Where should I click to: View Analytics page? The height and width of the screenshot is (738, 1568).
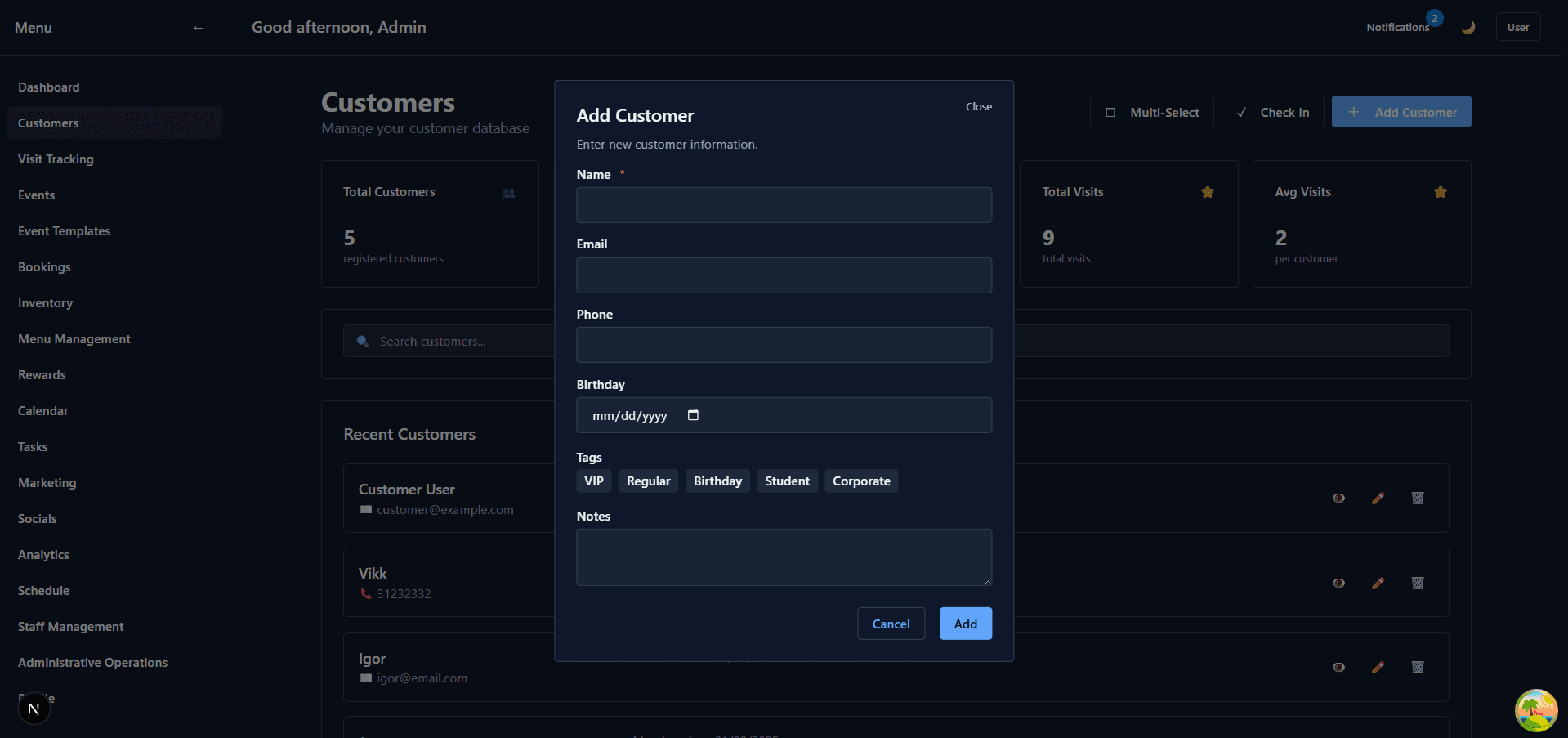pos(114,555)
